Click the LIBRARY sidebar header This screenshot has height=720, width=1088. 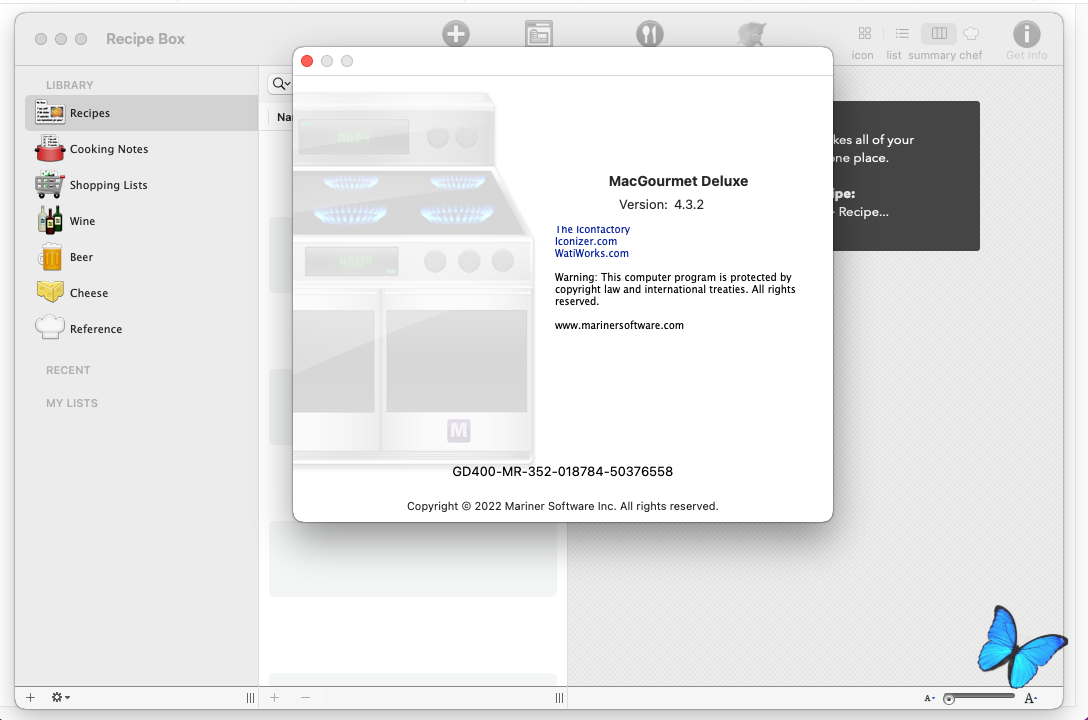pos(69,85)
